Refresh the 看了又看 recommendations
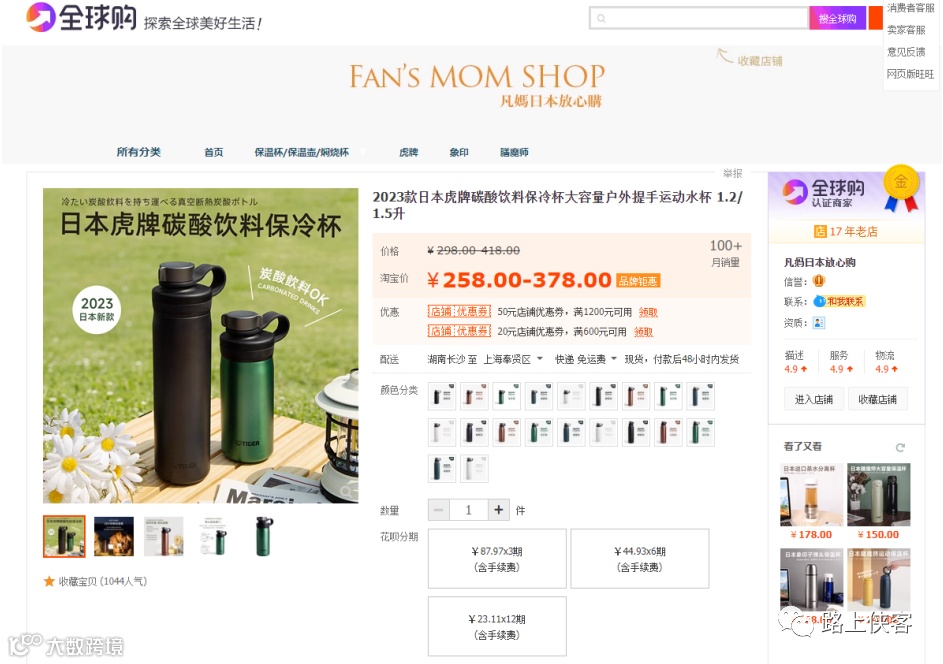Image resolution: width=943 pixels, height=664 pixels. (900, 447)
